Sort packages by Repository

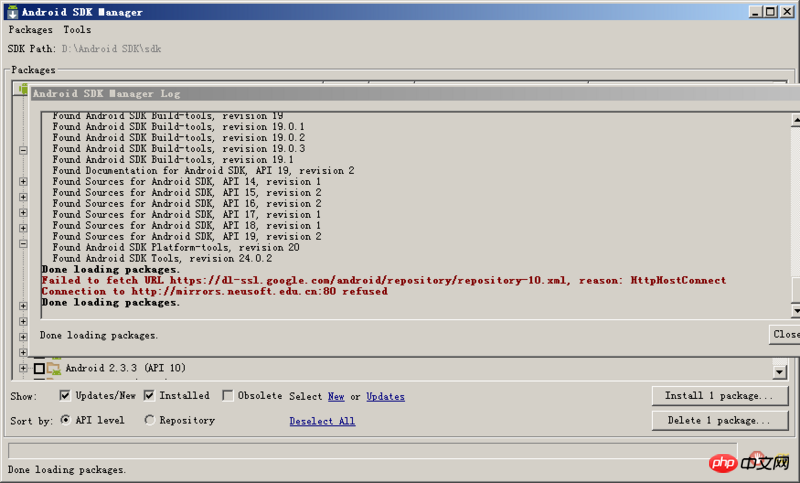[x=149, y=420]
